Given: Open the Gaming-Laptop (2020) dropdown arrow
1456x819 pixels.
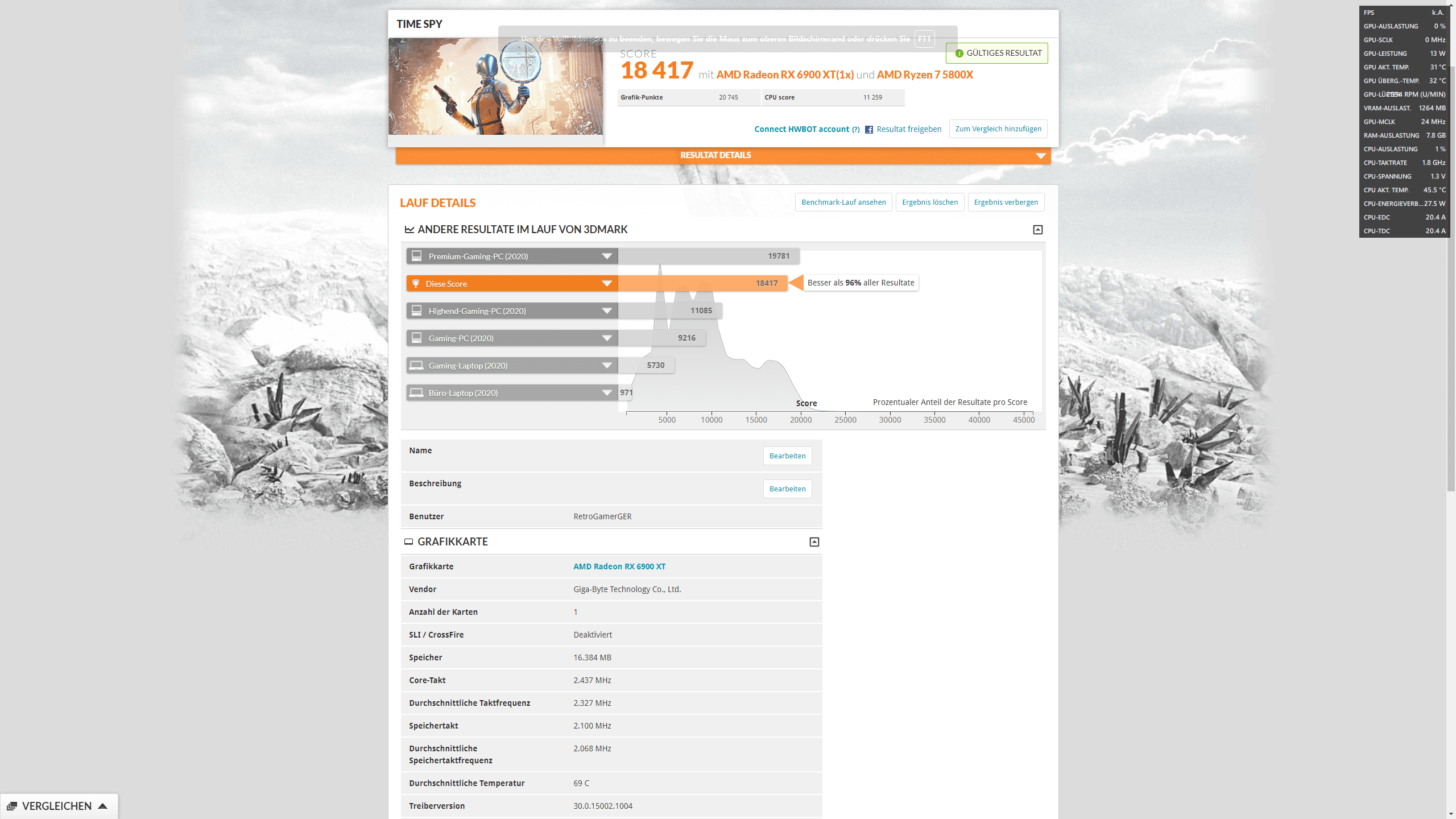Looking at the screenshot, I should 607,366.
